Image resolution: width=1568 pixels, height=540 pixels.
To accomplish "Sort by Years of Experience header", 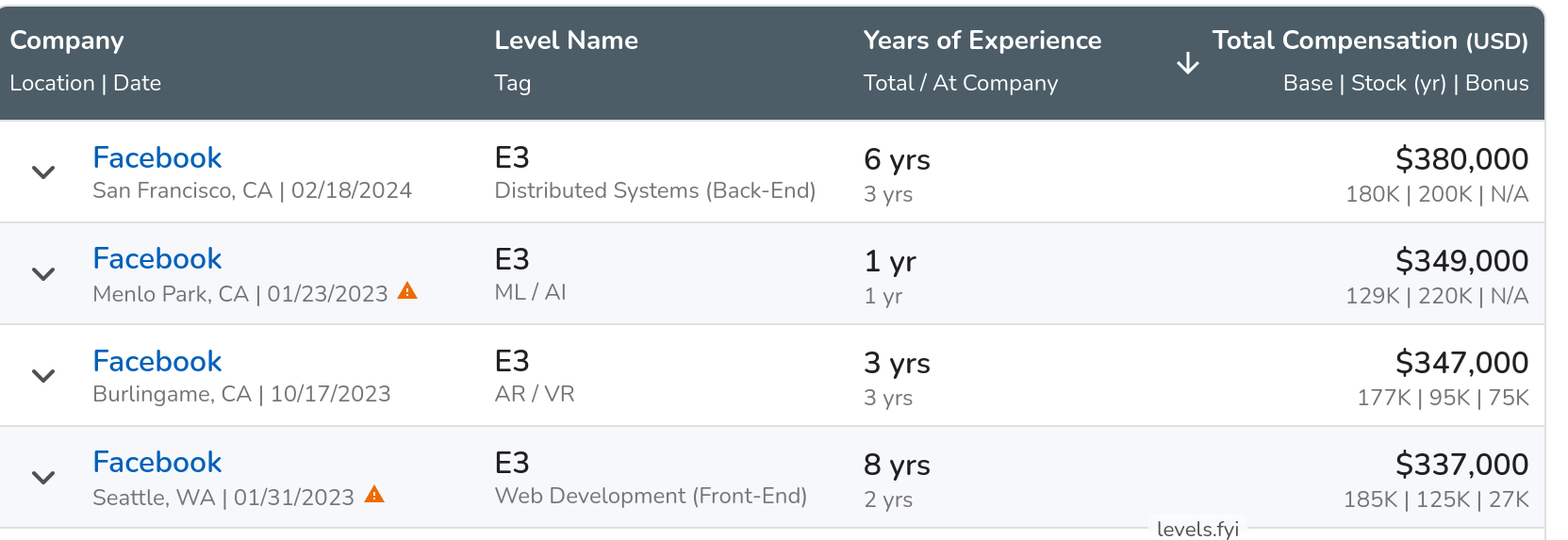I will click(x=982, y=41).
